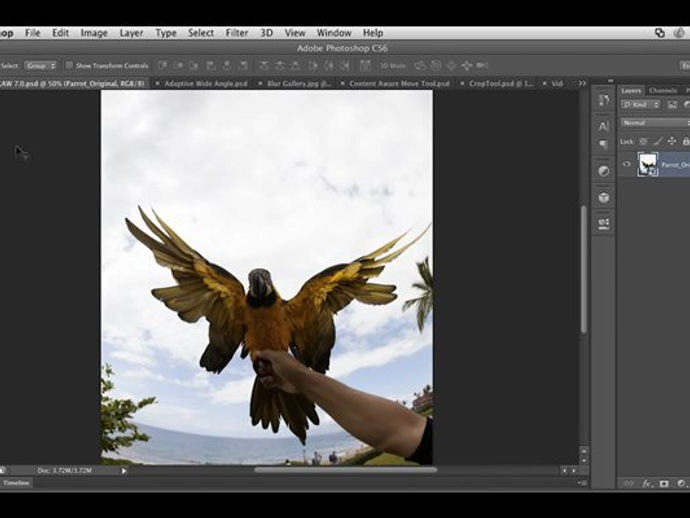Click New adjustment layer icon
The image size is (690, 518).
(681, 483)
